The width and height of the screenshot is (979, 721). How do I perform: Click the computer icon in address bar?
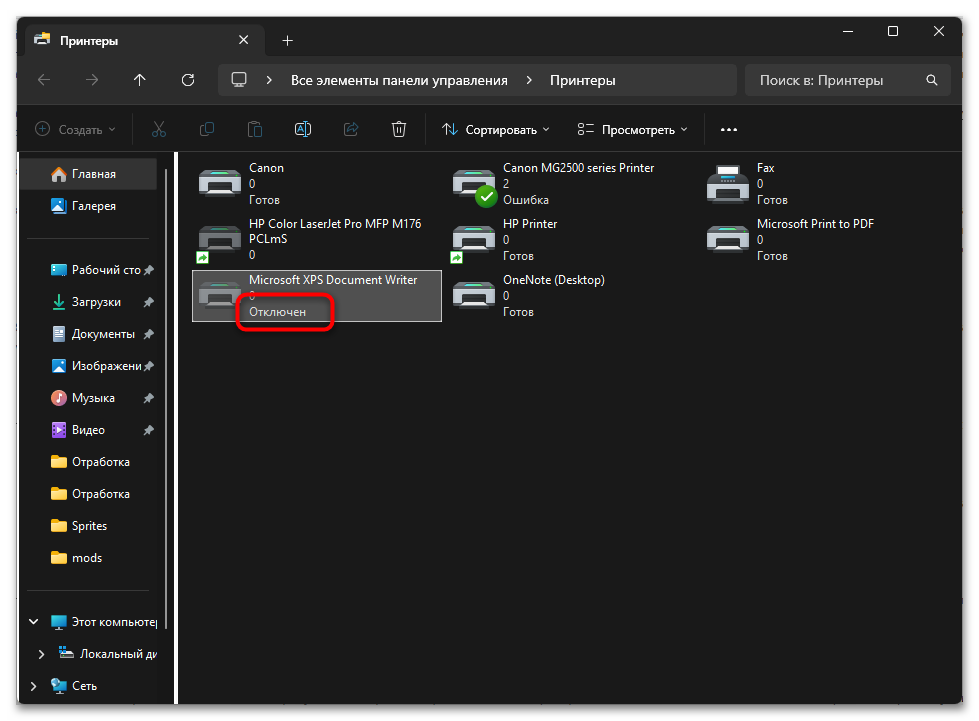coord(239,80)
